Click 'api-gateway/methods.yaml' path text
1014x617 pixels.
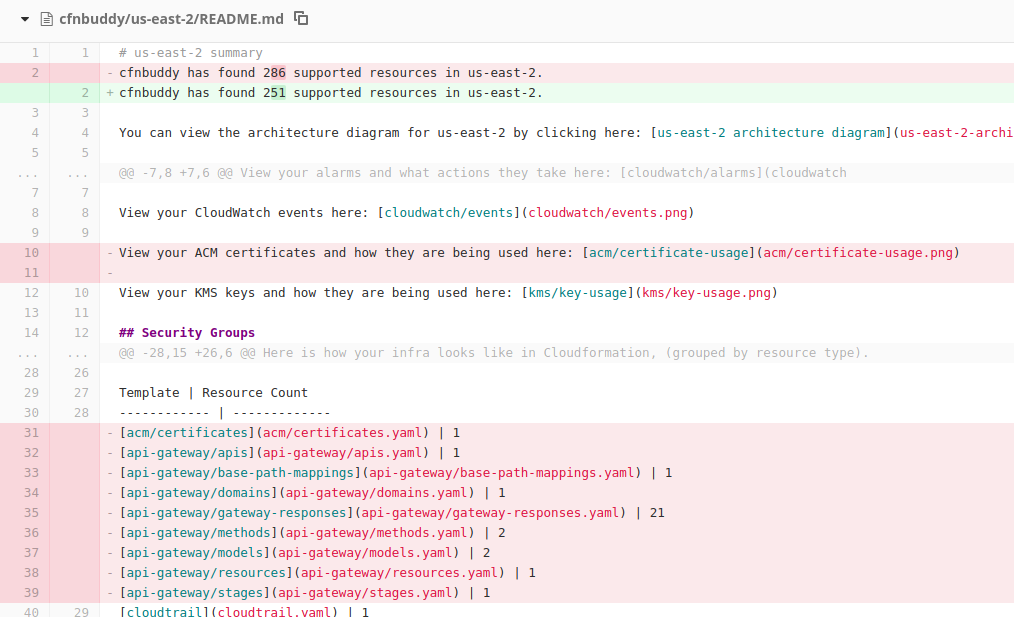pyautogui.click(x=376, y=534)
